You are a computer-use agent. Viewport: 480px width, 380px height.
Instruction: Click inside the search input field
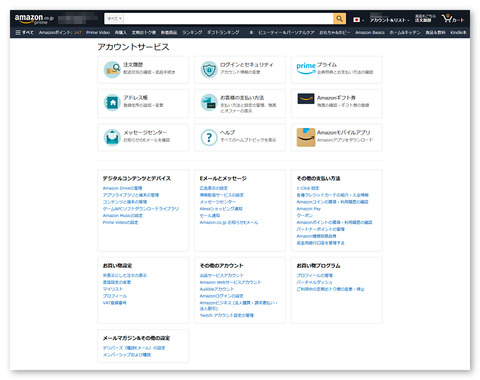228,19
